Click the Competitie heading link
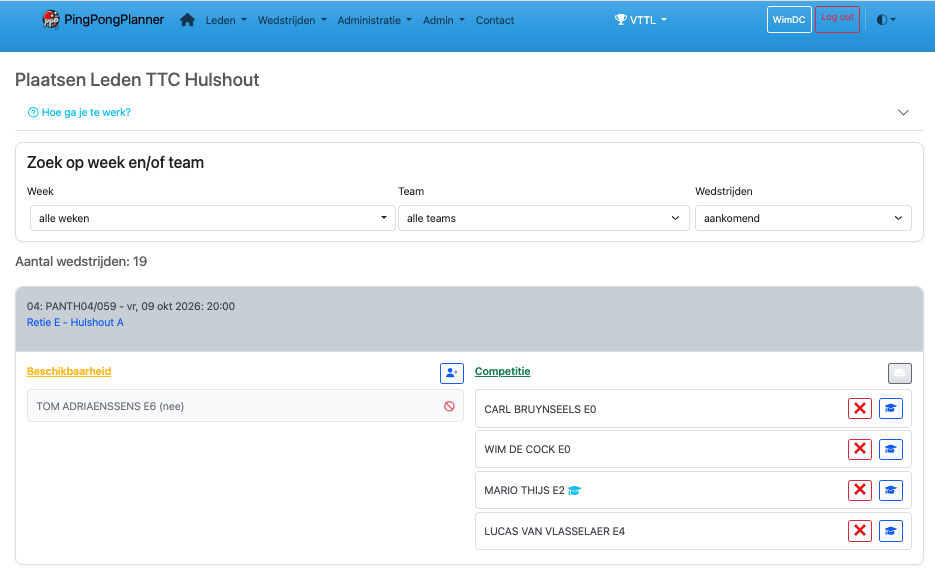The width and height of the screenshot is (935, 577). coord(503,371)
